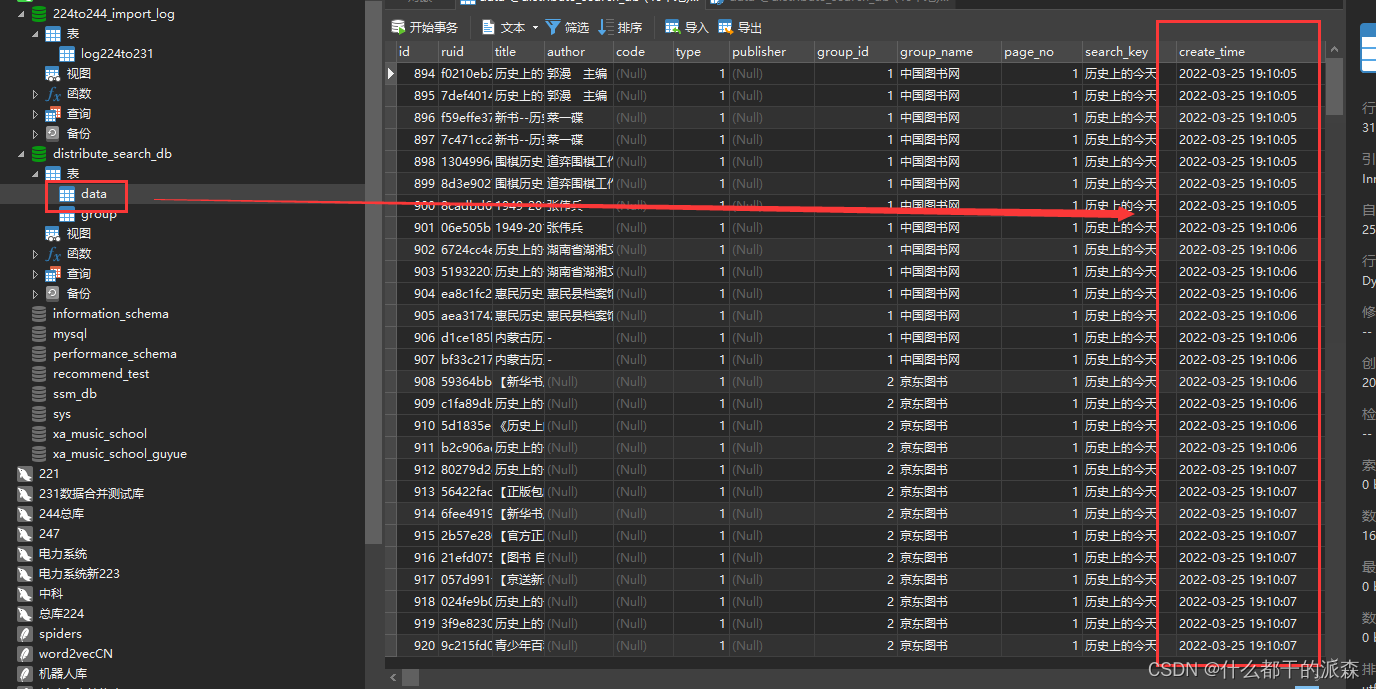
Task: Click the group_id column header
Action: (x=854, y=52)
